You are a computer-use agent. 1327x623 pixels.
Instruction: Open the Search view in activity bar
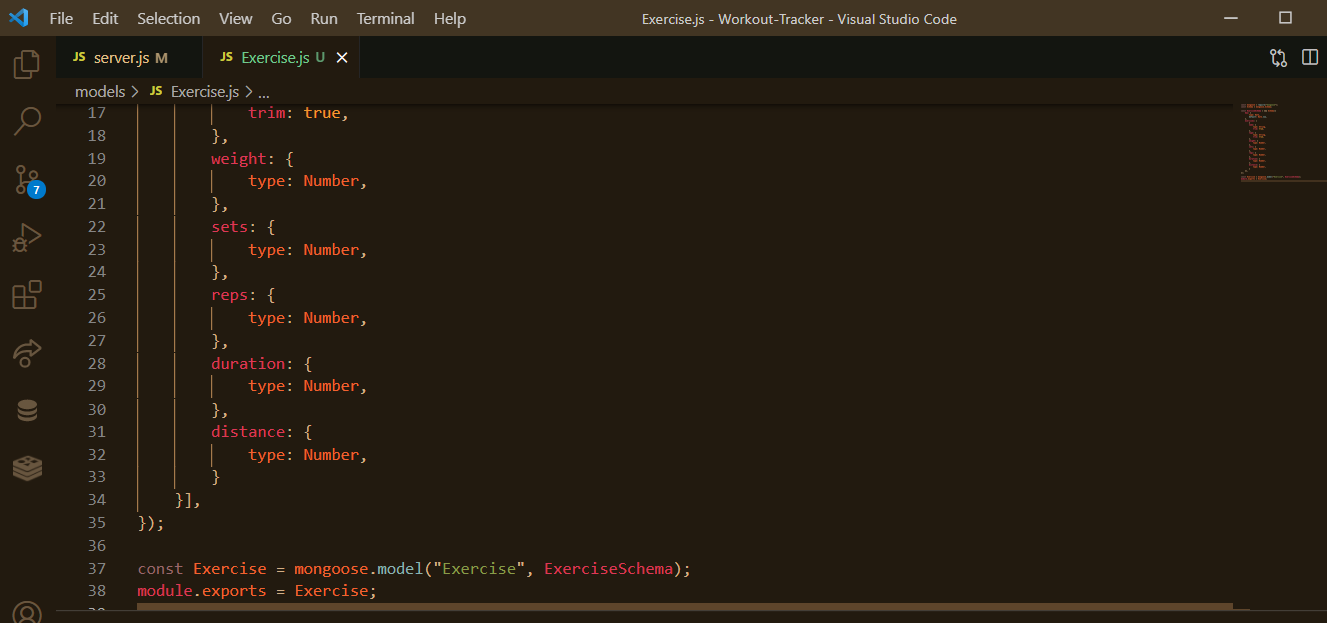(27, 122)
